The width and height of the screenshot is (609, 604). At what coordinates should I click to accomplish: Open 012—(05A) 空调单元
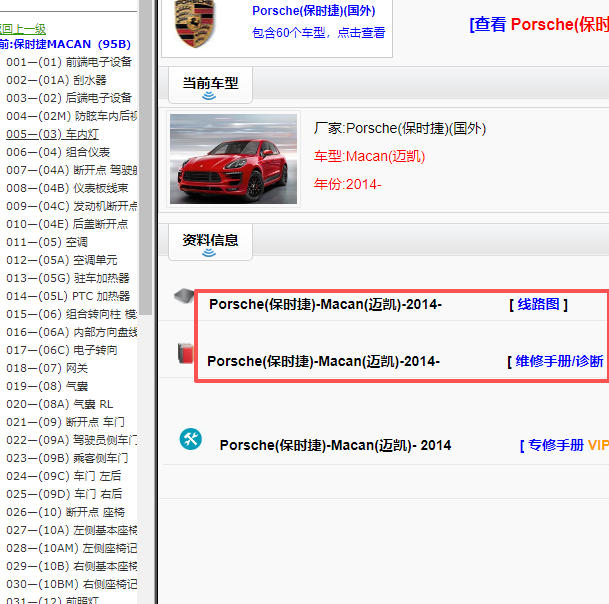tap(62, 260)
